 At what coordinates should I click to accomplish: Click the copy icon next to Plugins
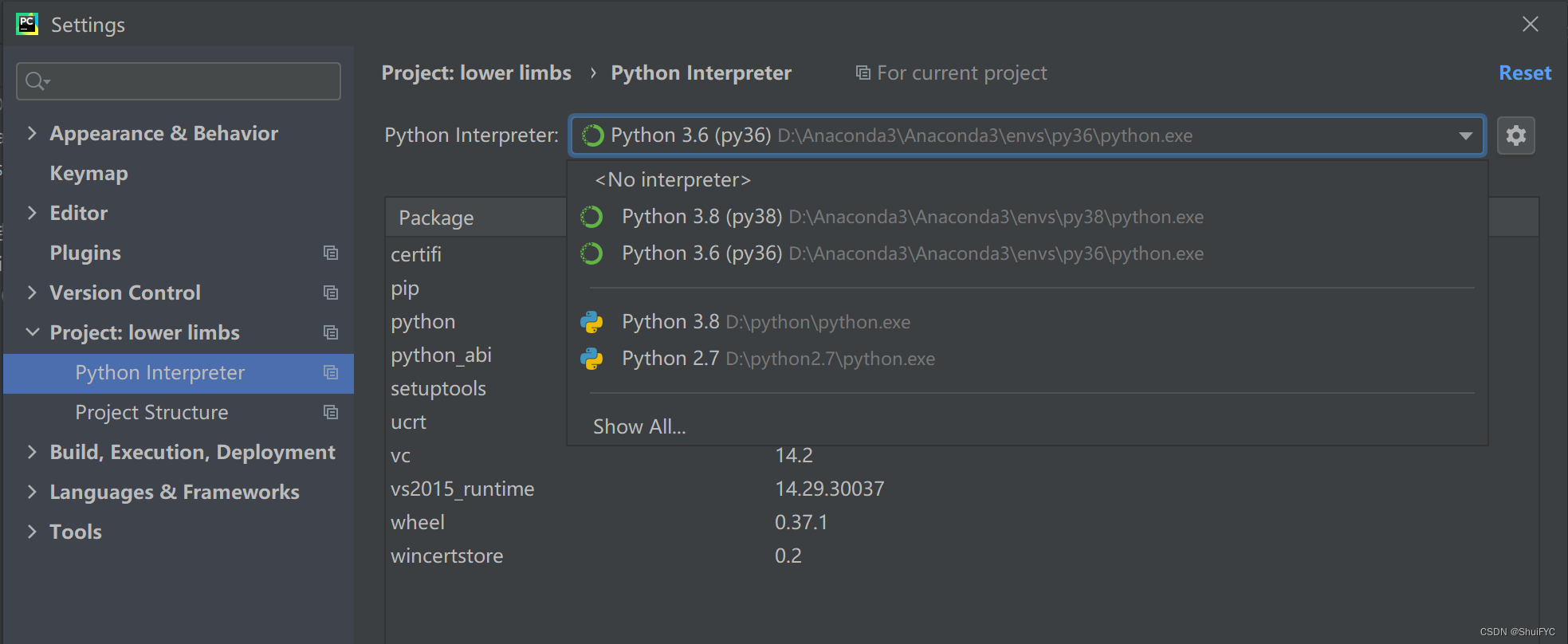pos(331,253)
